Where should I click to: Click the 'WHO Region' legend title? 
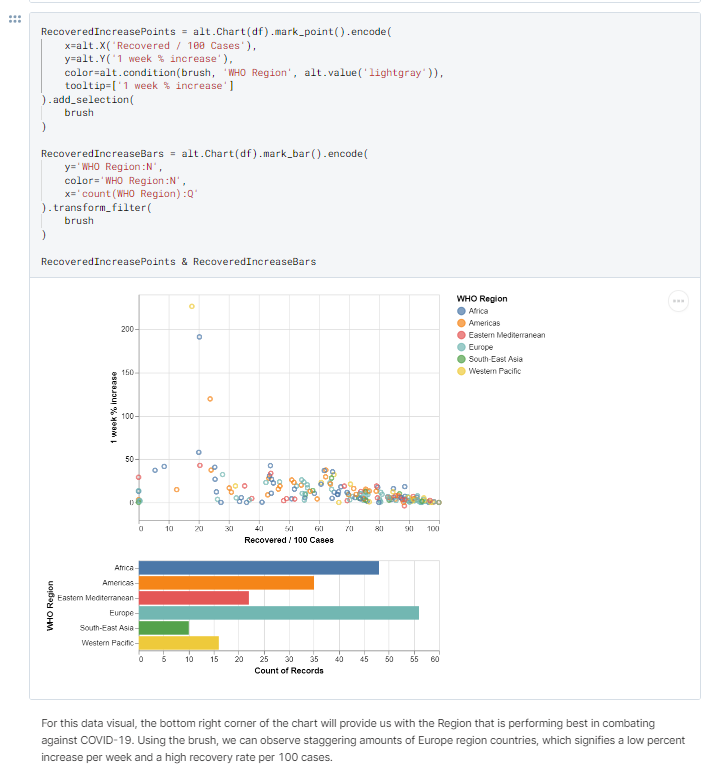pyautogui.click(x=482, y=299)
